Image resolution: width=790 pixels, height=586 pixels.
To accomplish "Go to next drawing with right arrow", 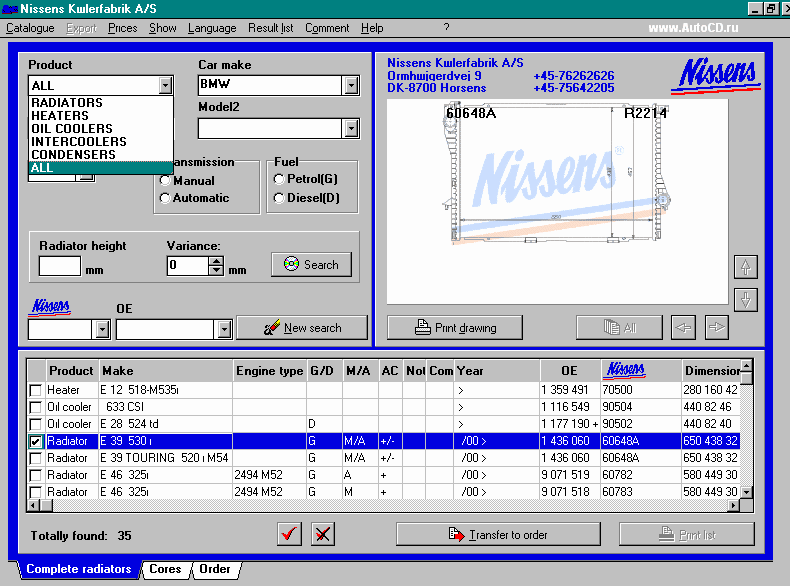I will pyautogui.click(x=716, y=328).
